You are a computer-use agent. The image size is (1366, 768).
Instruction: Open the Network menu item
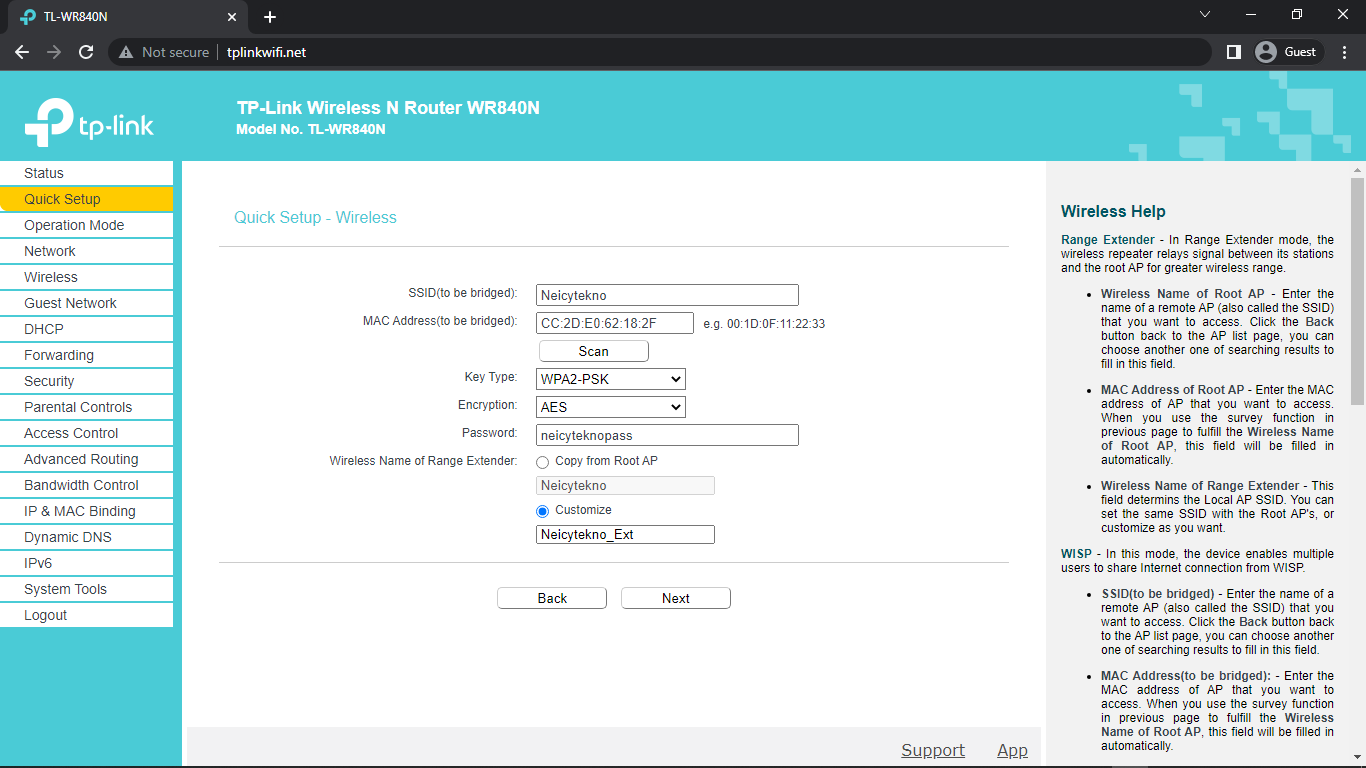tap(86, 251)
